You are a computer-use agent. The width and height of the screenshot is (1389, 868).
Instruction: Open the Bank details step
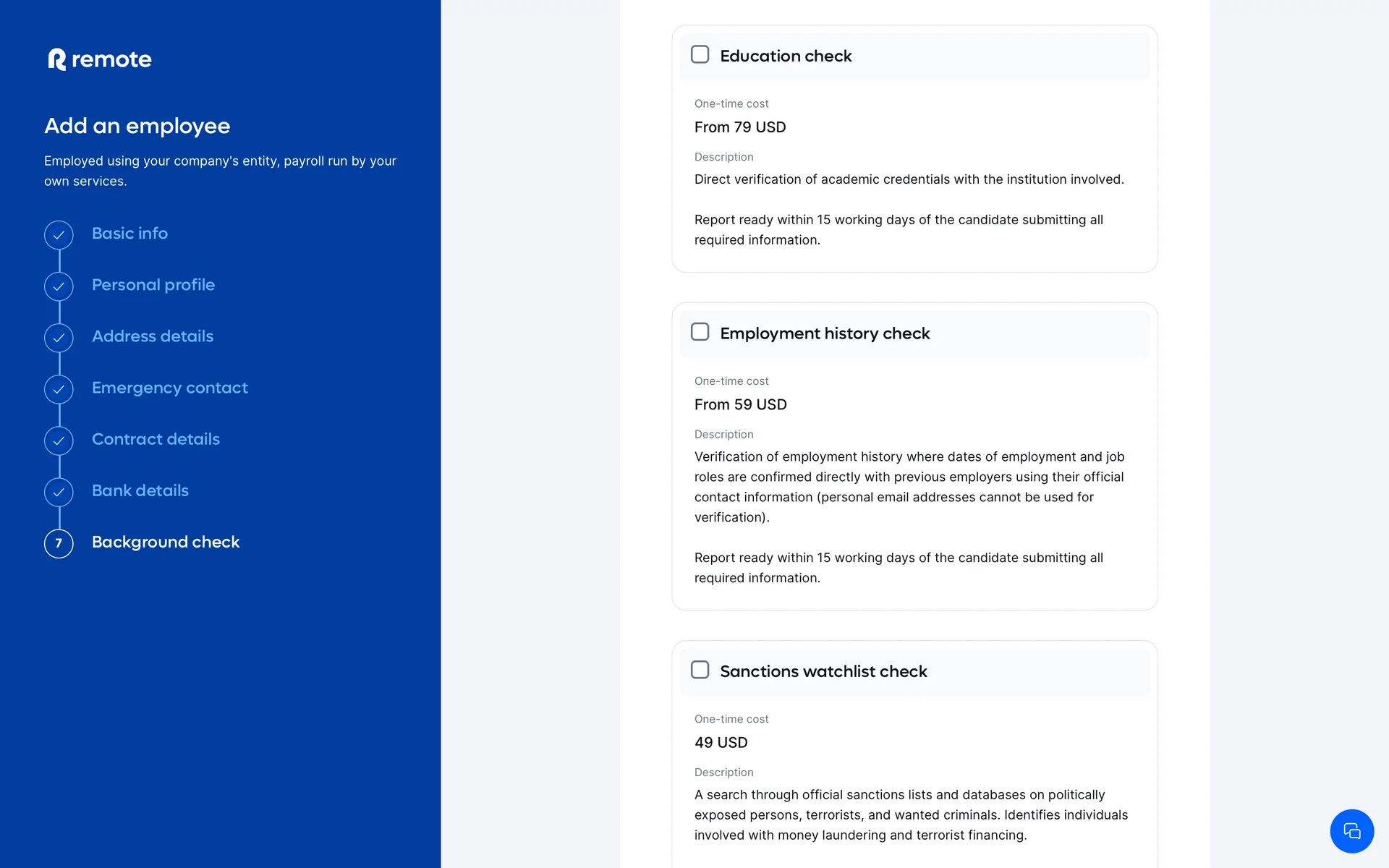[x=140, y=490]
